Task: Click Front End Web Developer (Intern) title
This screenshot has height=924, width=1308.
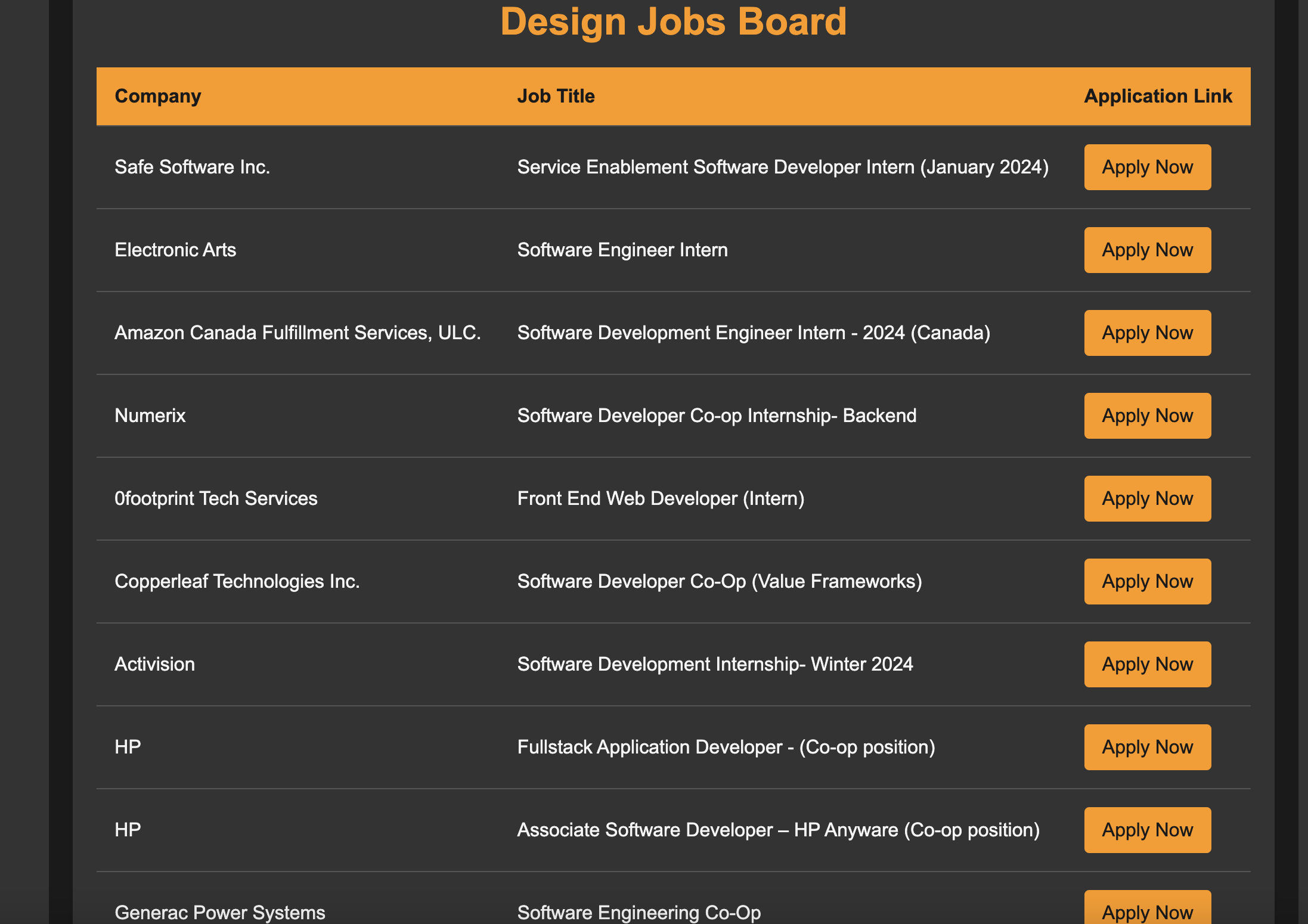Action: [661, 498]
